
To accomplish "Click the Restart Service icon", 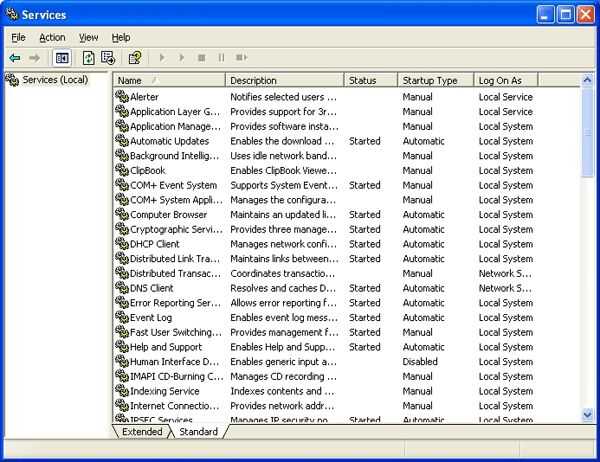I will (241, 58).
